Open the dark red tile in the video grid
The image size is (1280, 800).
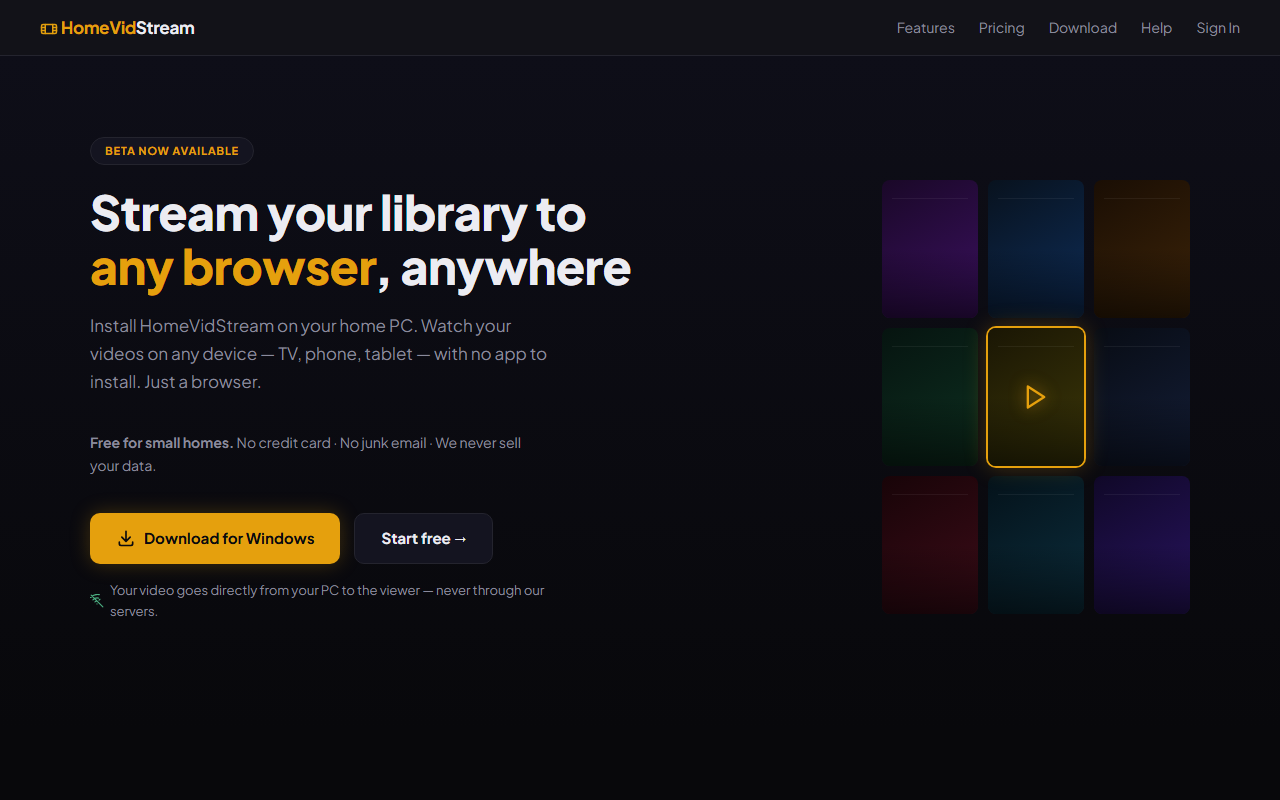930,545
